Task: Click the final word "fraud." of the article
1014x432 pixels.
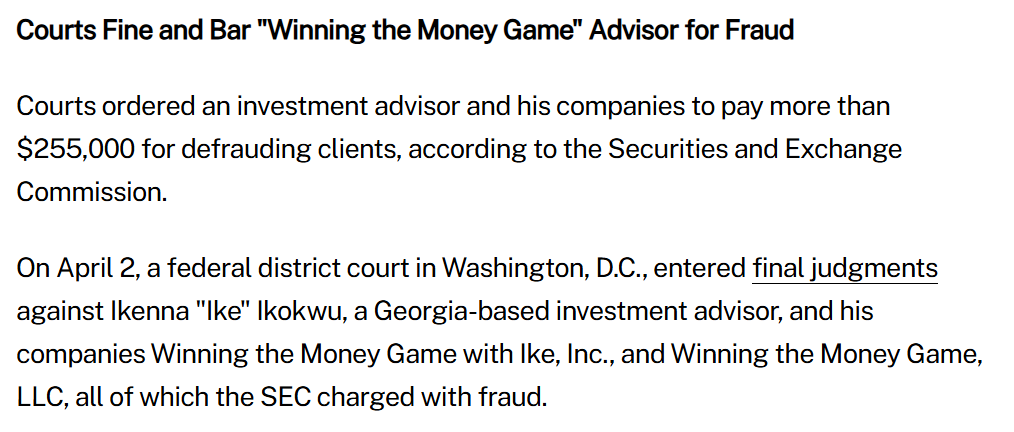Action: click(x=513, y=395)
